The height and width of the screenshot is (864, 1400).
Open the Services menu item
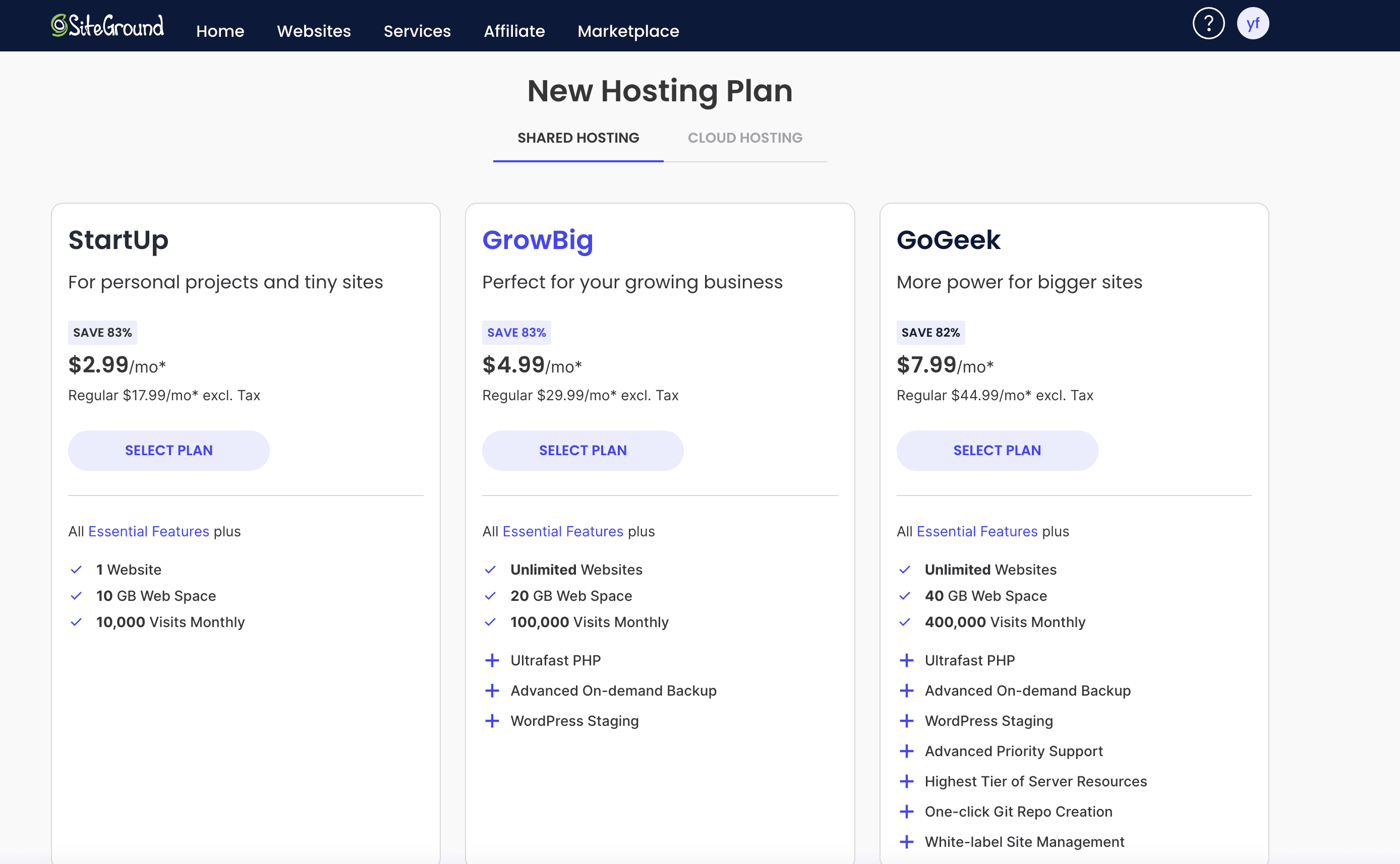point(417,31)
